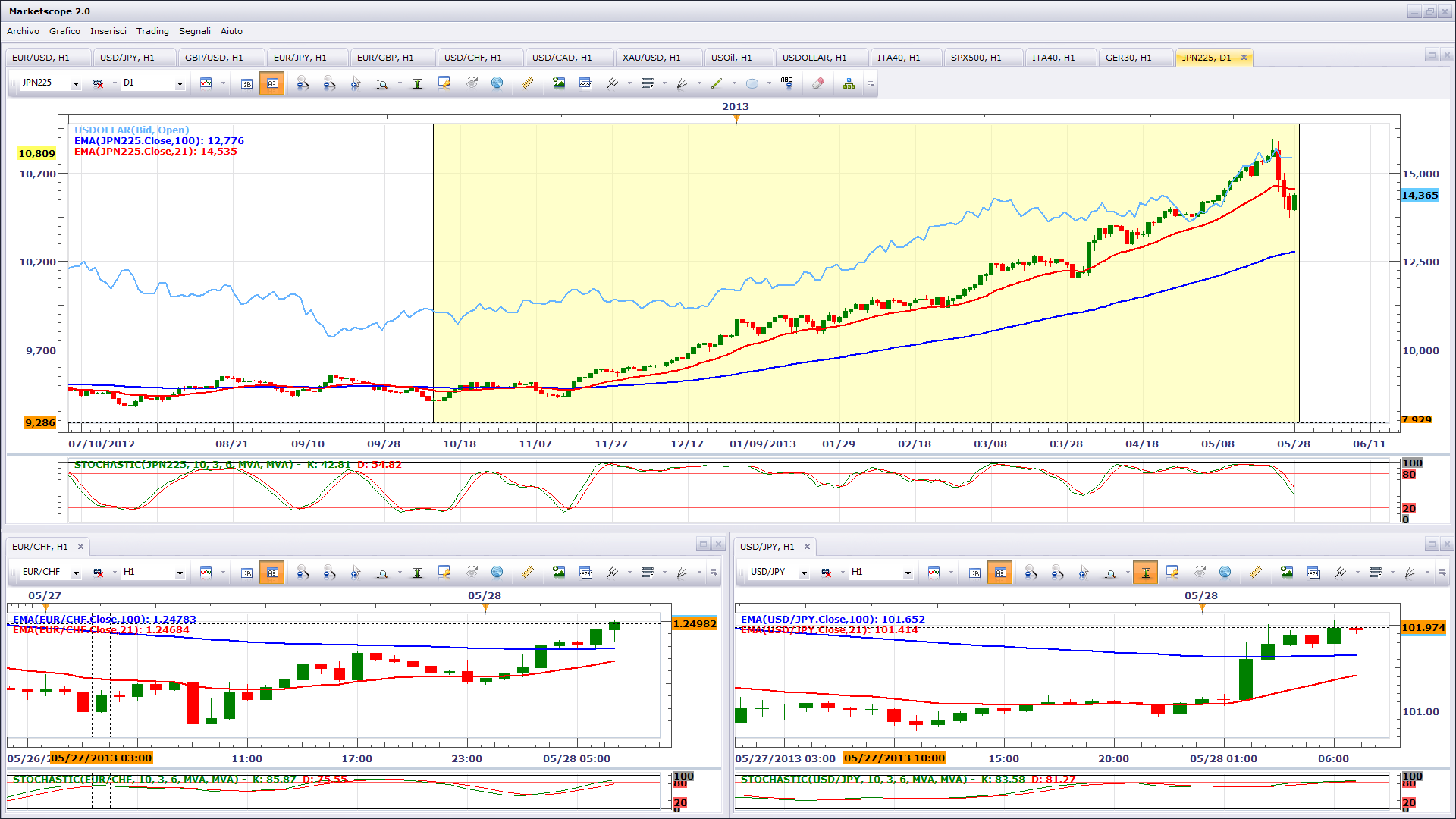Expand the D1 timeframe dropdown

(x=180, y=84)
